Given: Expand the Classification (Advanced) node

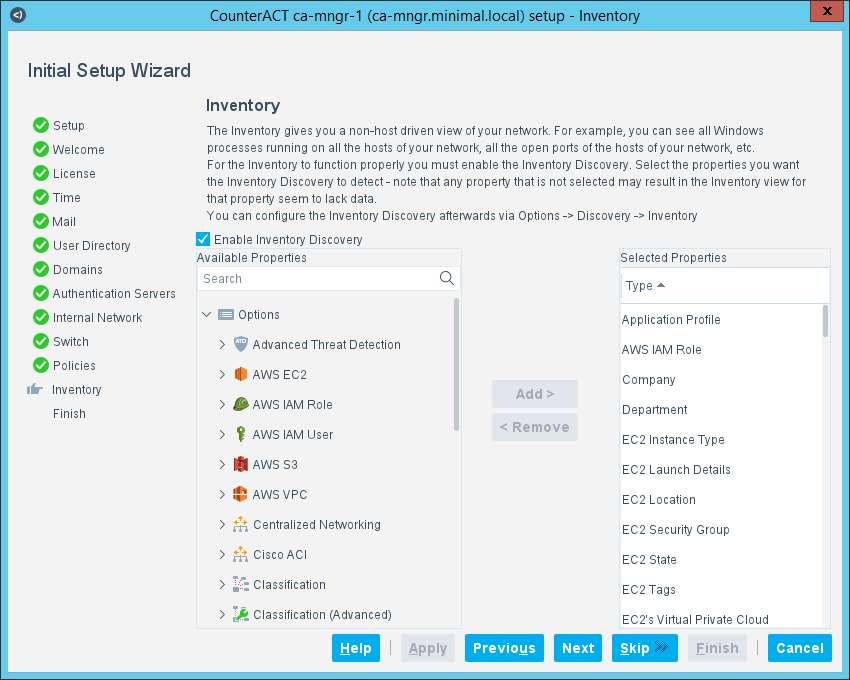Looking at the screenshot, I should (x=222, y=614).
